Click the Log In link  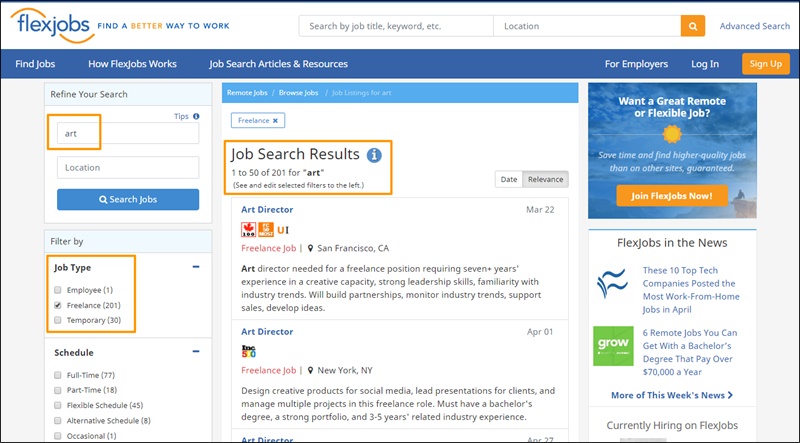point(705,64)
